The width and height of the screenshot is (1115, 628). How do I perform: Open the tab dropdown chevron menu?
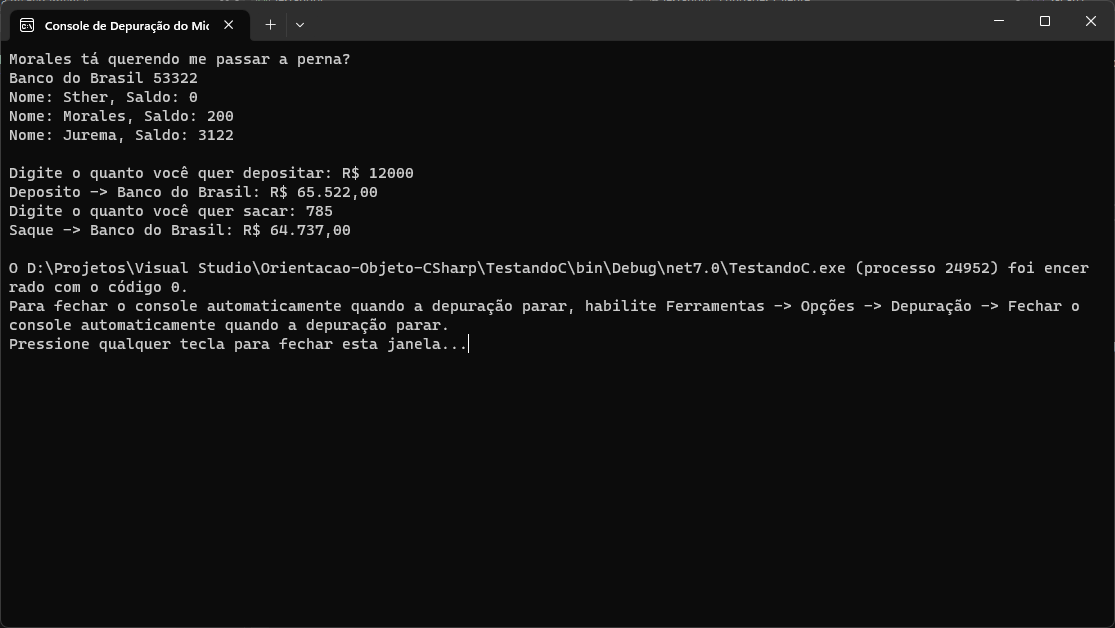(x=299, y=25)
